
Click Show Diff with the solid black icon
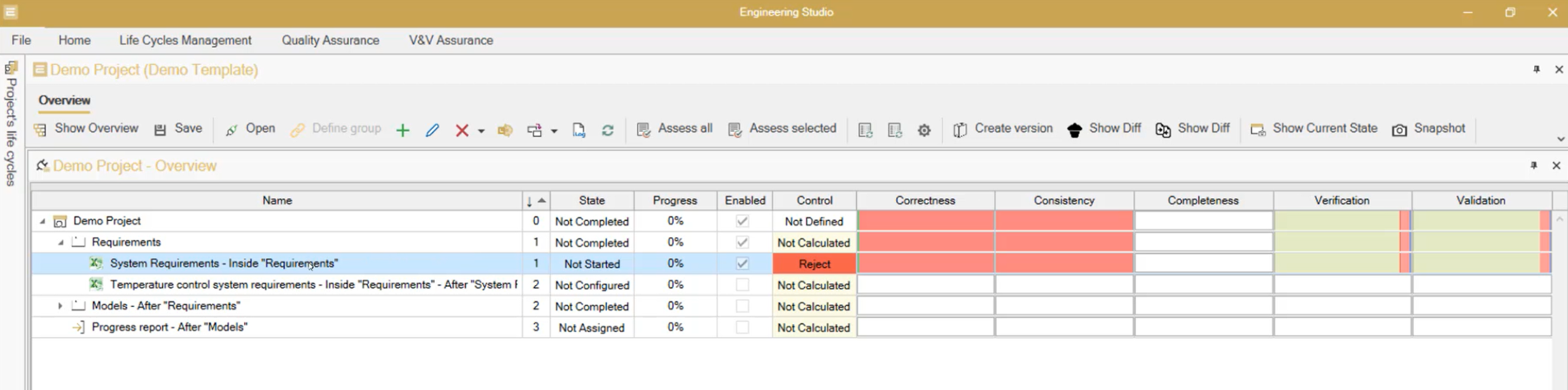(x=1104, y=129)
